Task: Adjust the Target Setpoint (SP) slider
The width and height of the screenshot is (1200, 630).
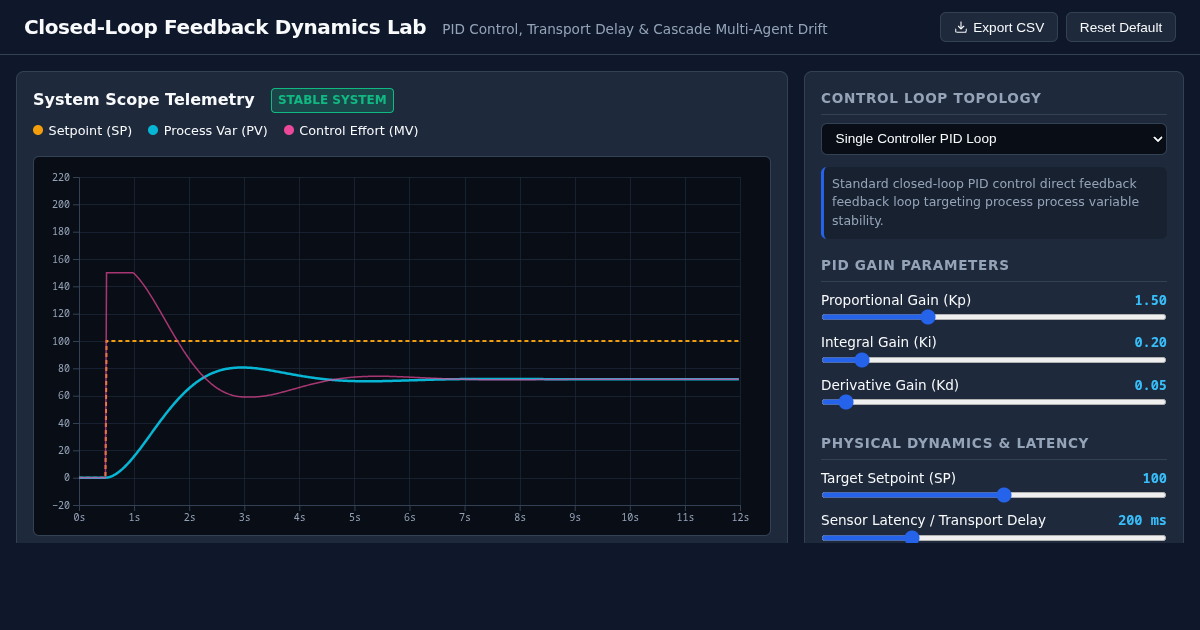Action: pyautogui.click(x=994, y=495)
